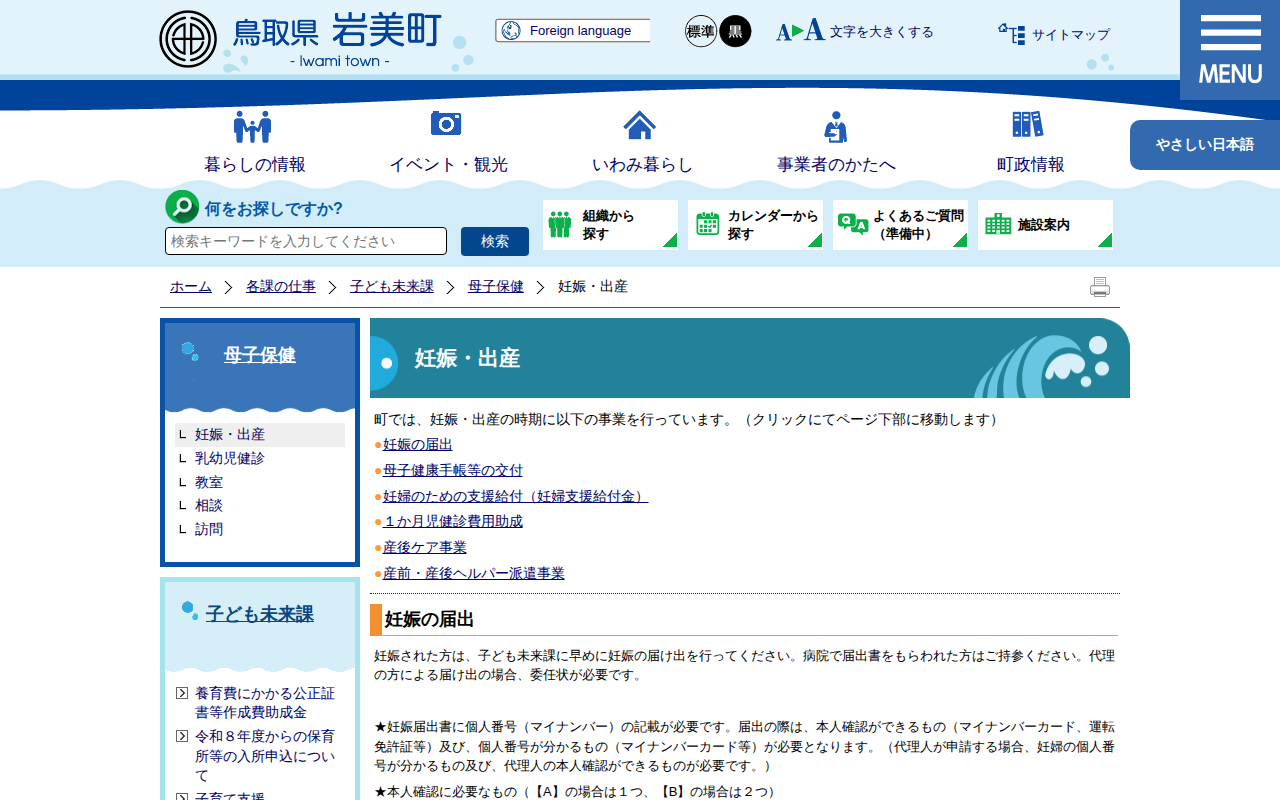Screen dimensions: 1280x800
Task: Open the 母子保健 sidebar heading link
Action: coord(260,355)
